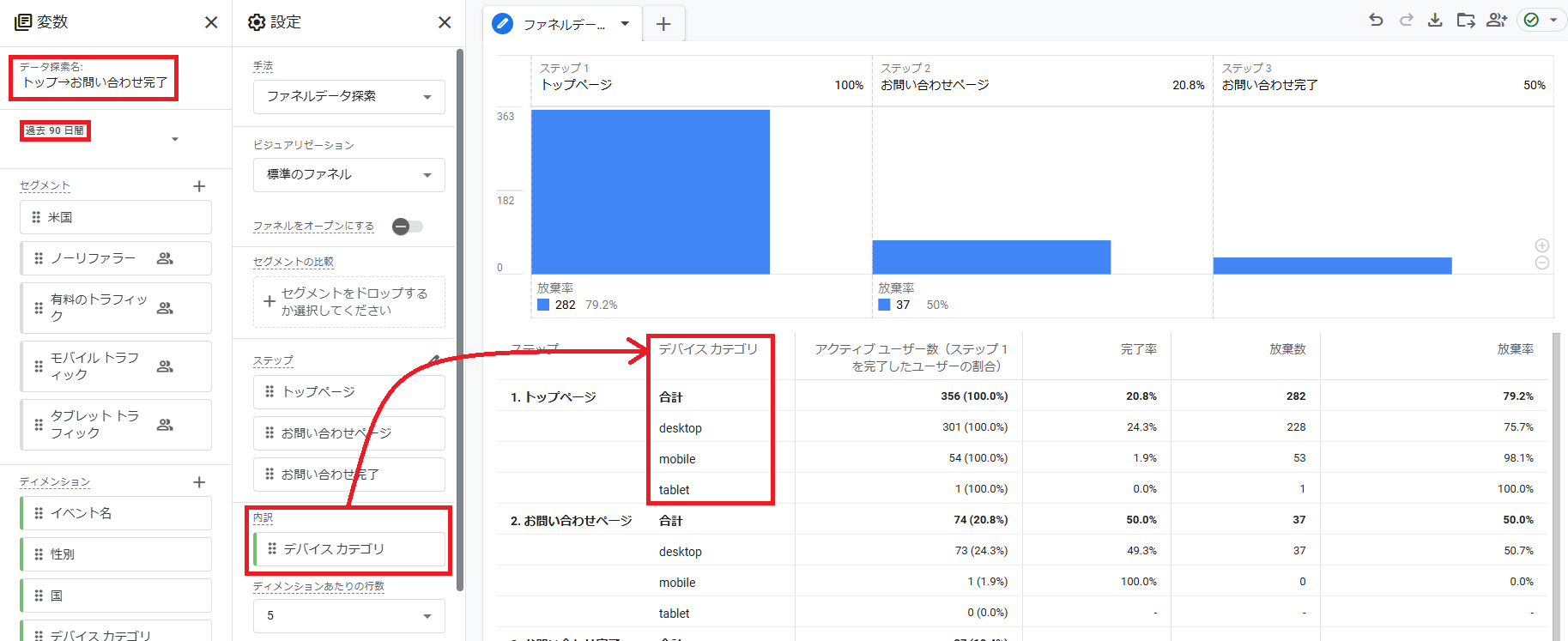Zoom in on the funnel chart
Viewport: 1568px width, 641px height.
pyautogui.click(x=1542, y=245)
